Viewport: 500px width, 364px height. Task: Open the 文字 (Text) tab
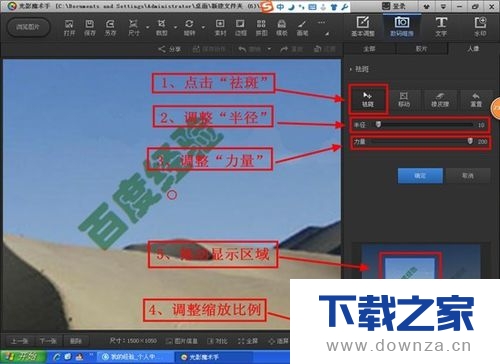pos(441,27)
